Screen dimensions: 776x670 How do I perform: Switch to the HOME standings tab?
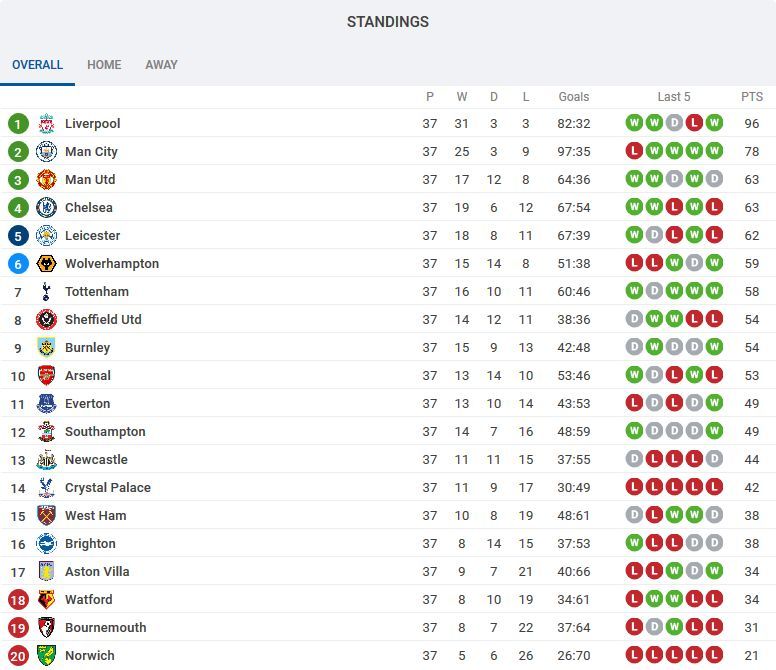click(104, 65)
